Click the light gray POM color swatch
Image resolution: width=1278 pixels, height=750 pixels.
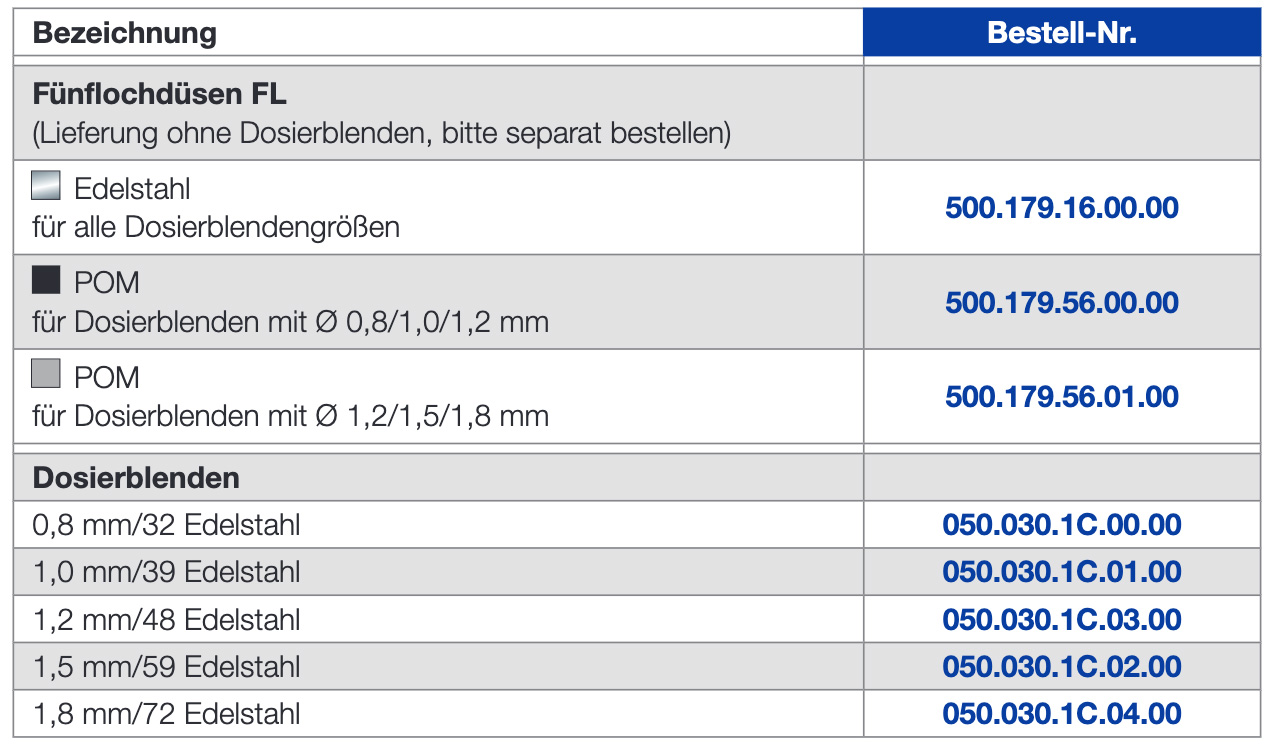click(x=47, y=375)
